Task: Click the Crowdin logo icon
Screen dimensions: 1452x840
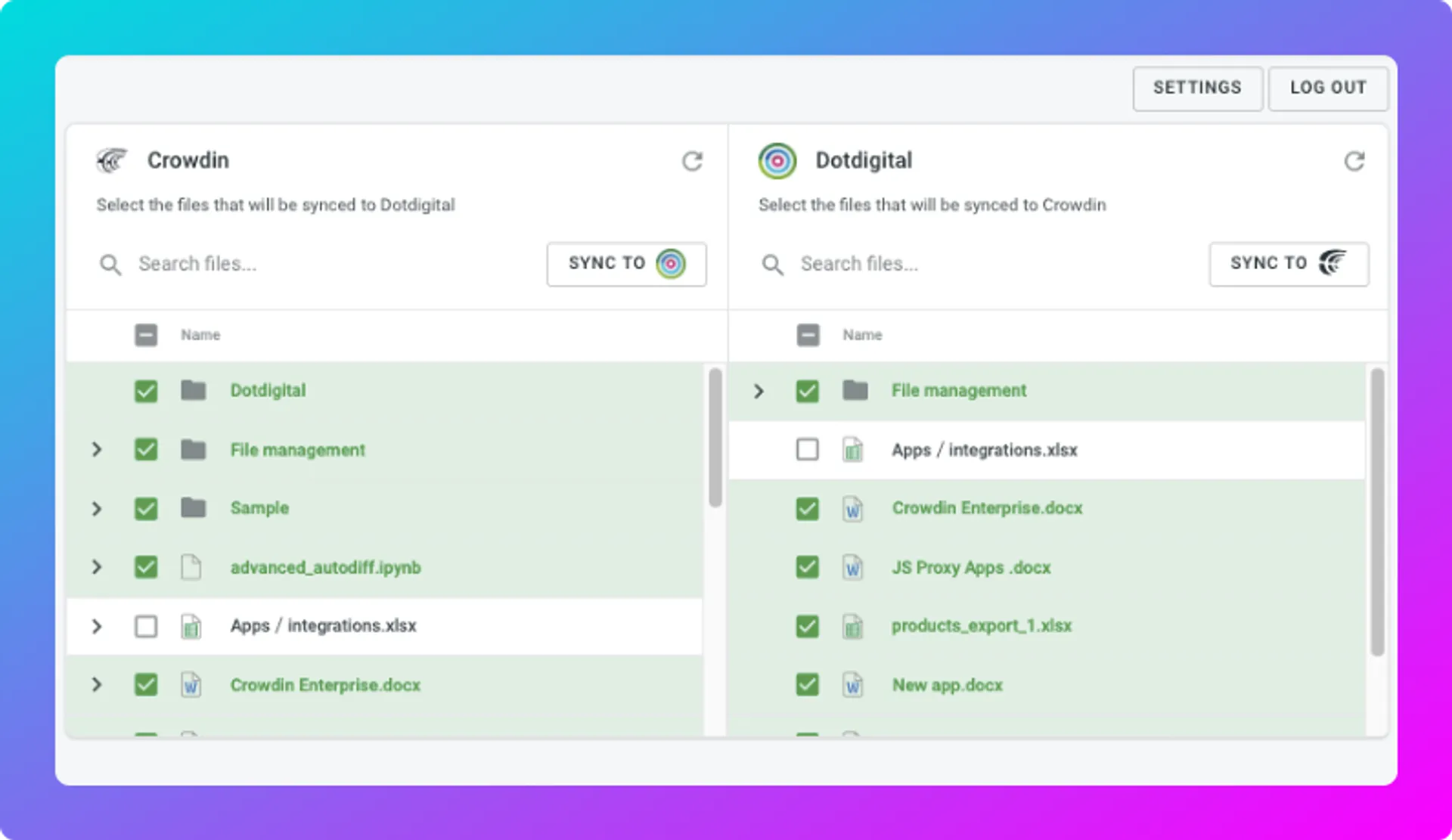Action: coord(112,160)
